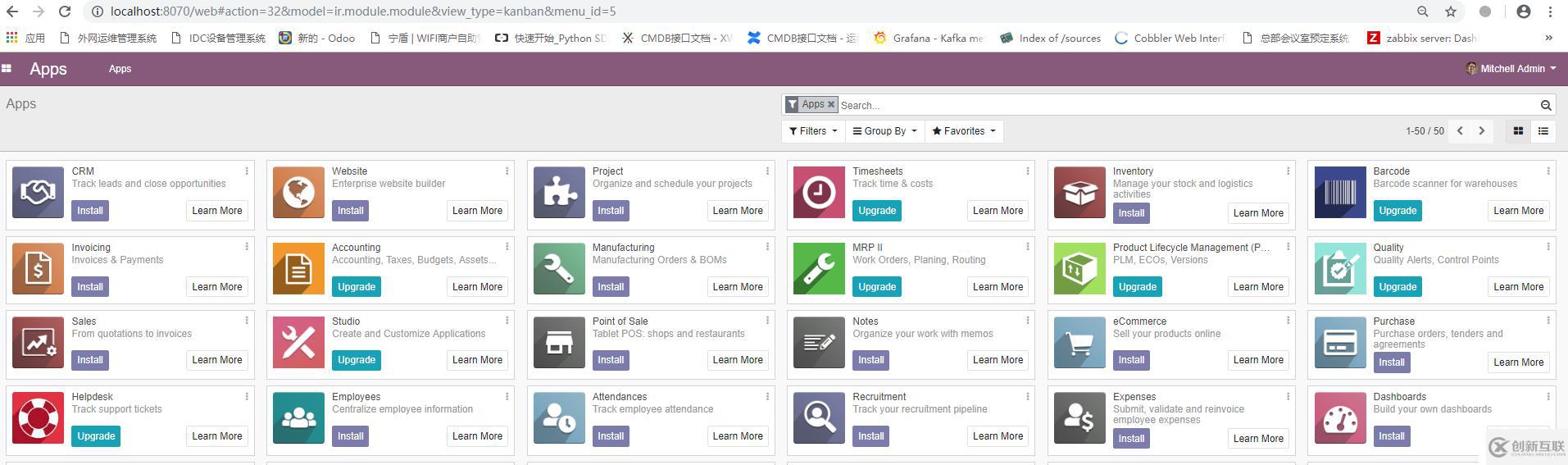Click the Website globe app icon

click(298, 193)
